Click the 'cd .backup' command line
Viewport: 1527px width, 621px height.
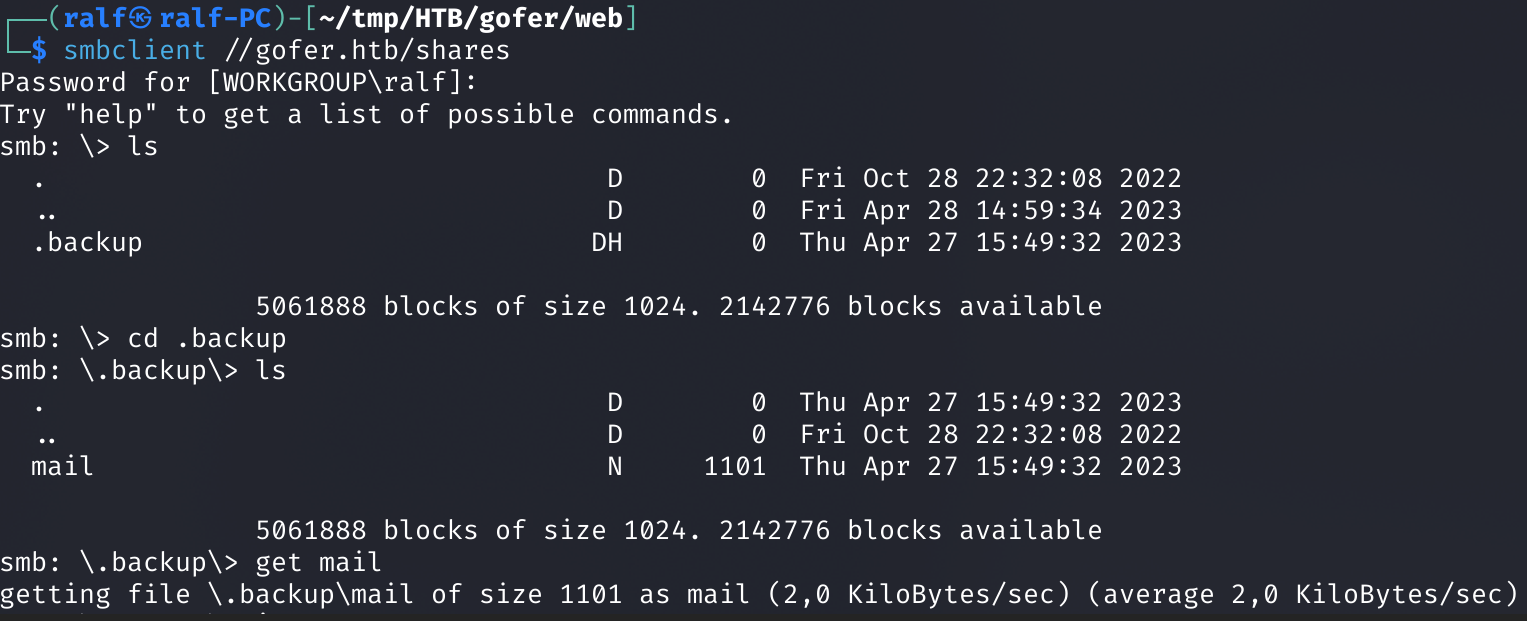click(144, 338)
